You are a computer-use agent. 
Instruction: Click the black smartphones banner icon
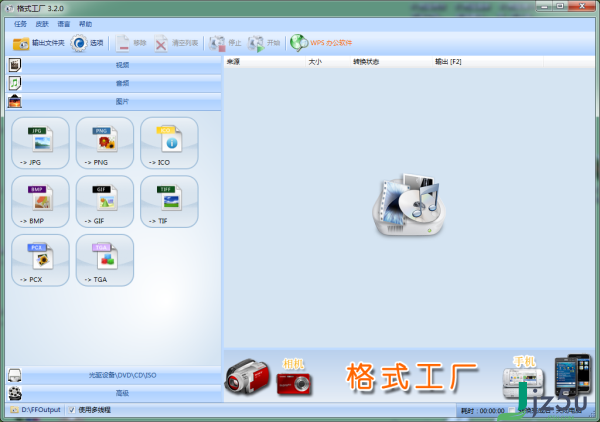point(573,375)
